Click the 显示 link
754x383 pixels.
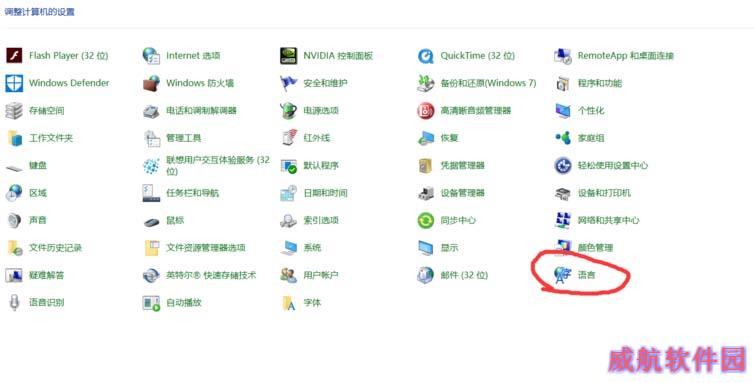click(449, 248)
